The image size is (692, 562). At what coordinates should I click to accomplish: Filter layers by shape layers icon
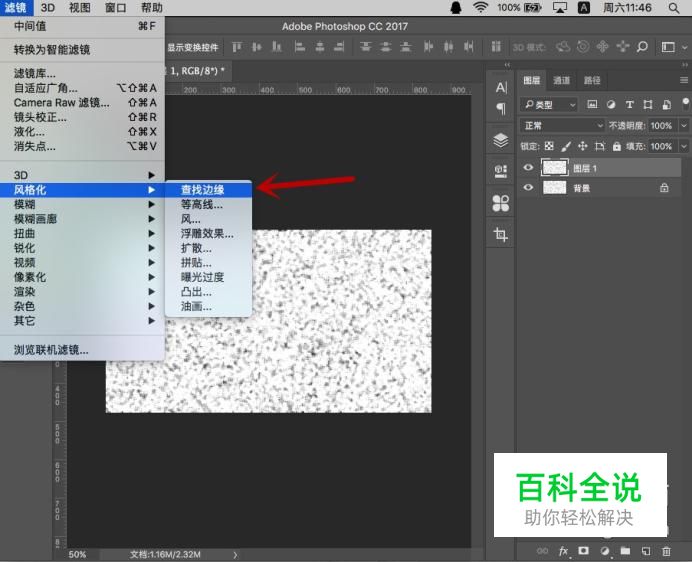pos(648,105)
